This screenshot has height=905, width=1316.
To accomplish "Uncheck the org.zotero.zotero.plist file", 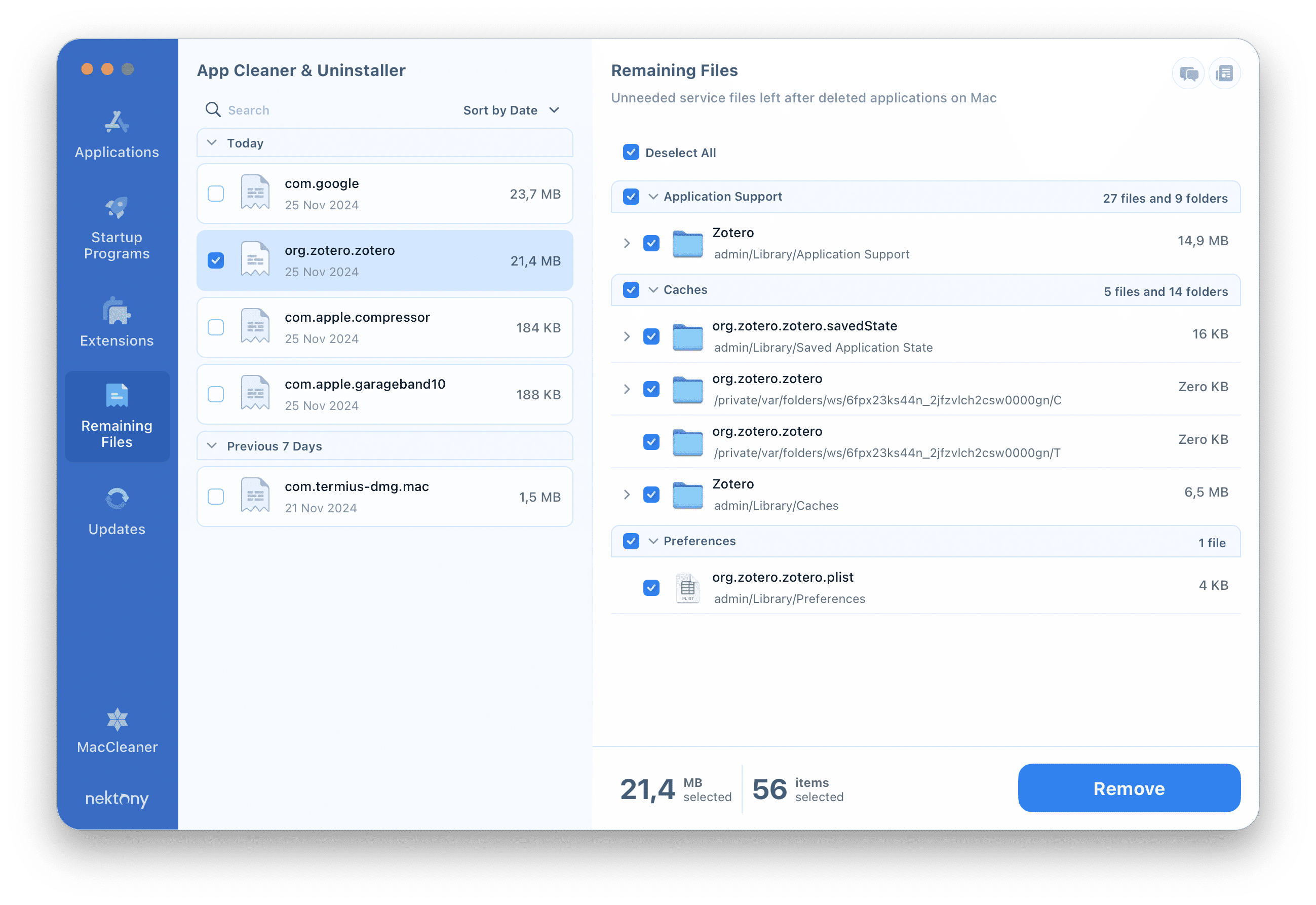I will (x=651, y=586).
